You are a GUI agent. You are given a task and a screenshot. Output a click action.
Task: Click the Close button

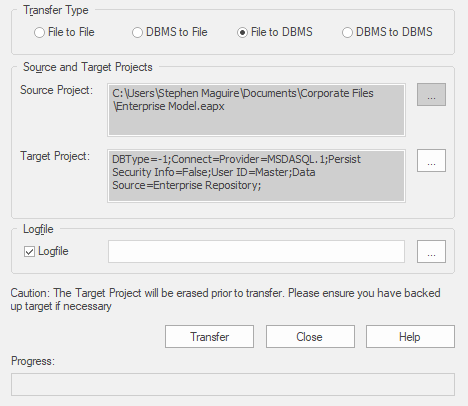(x=310, y=337)
